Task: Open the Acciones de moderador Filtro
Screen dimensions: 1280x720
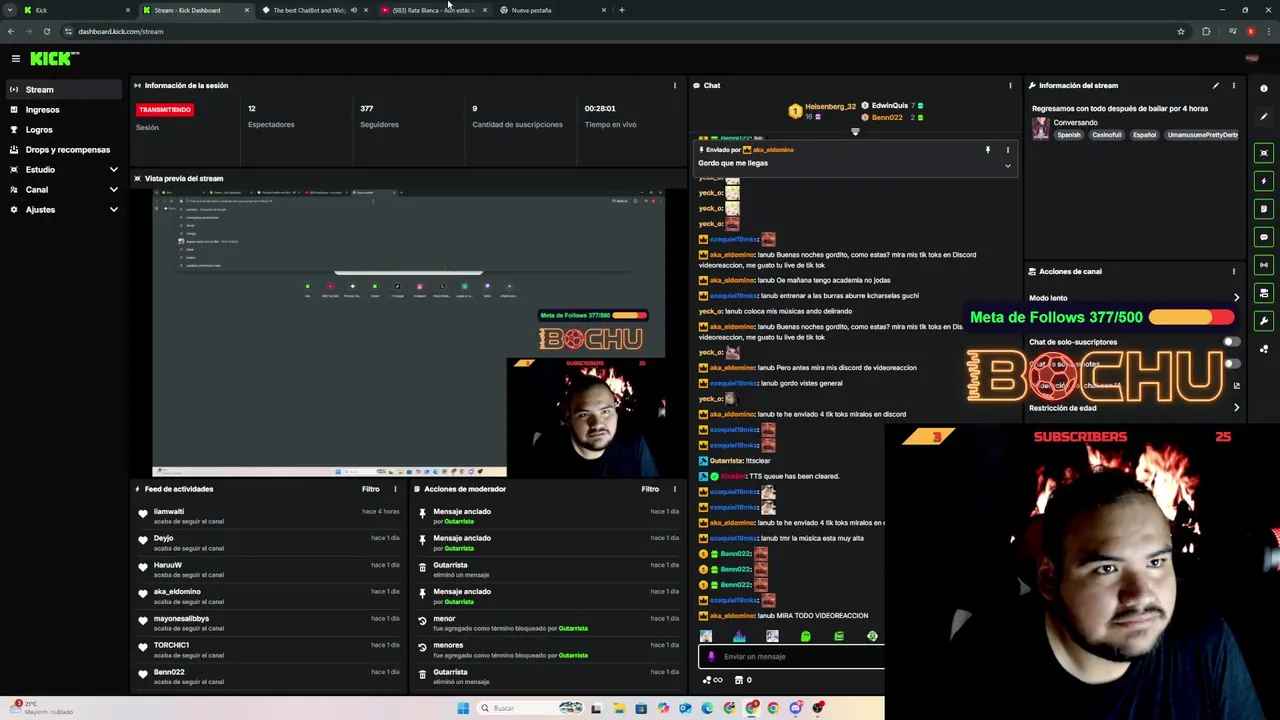Action: coord(650,489)
